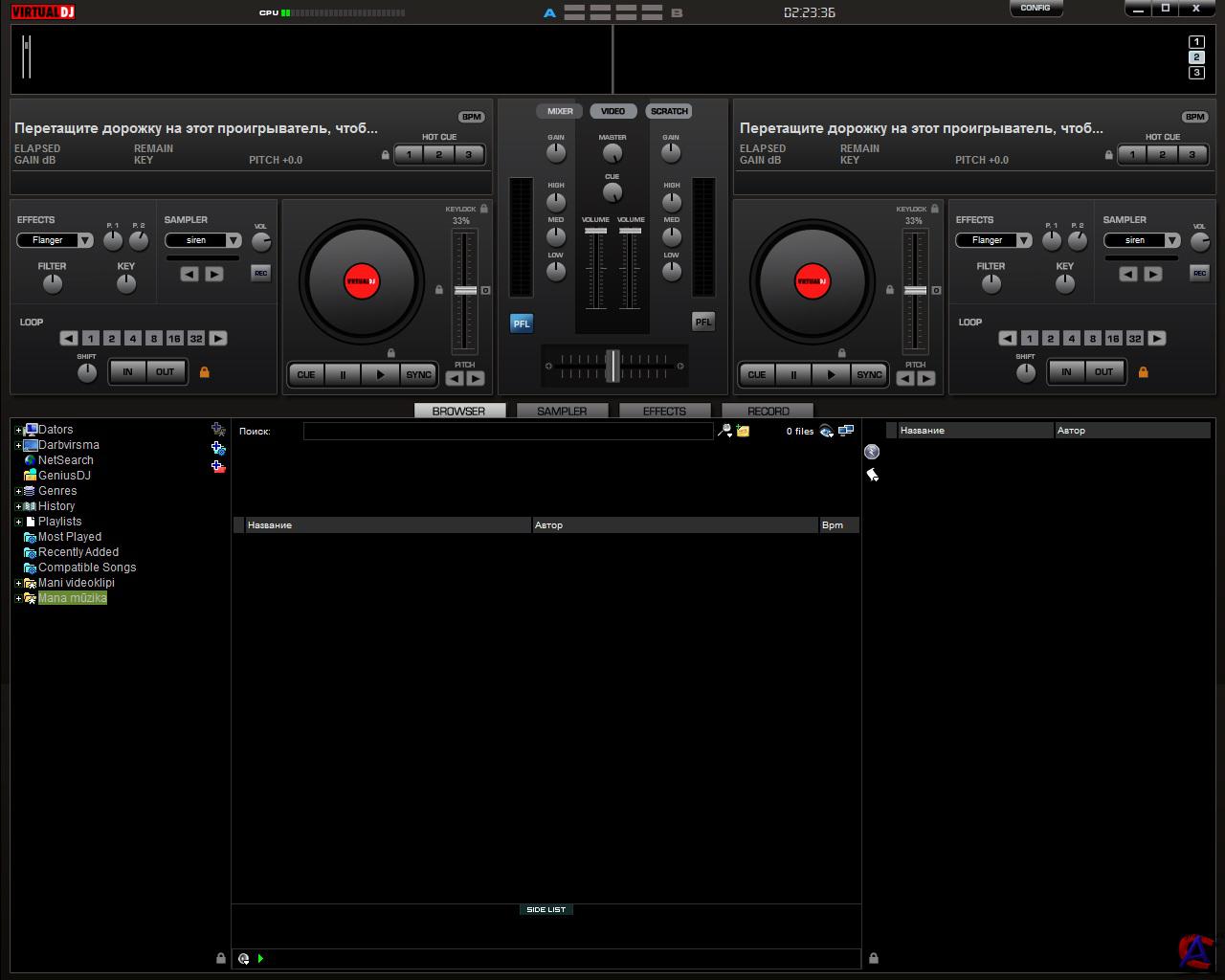Click the left deck hot cue lock icon

click(x=386, y=155)
